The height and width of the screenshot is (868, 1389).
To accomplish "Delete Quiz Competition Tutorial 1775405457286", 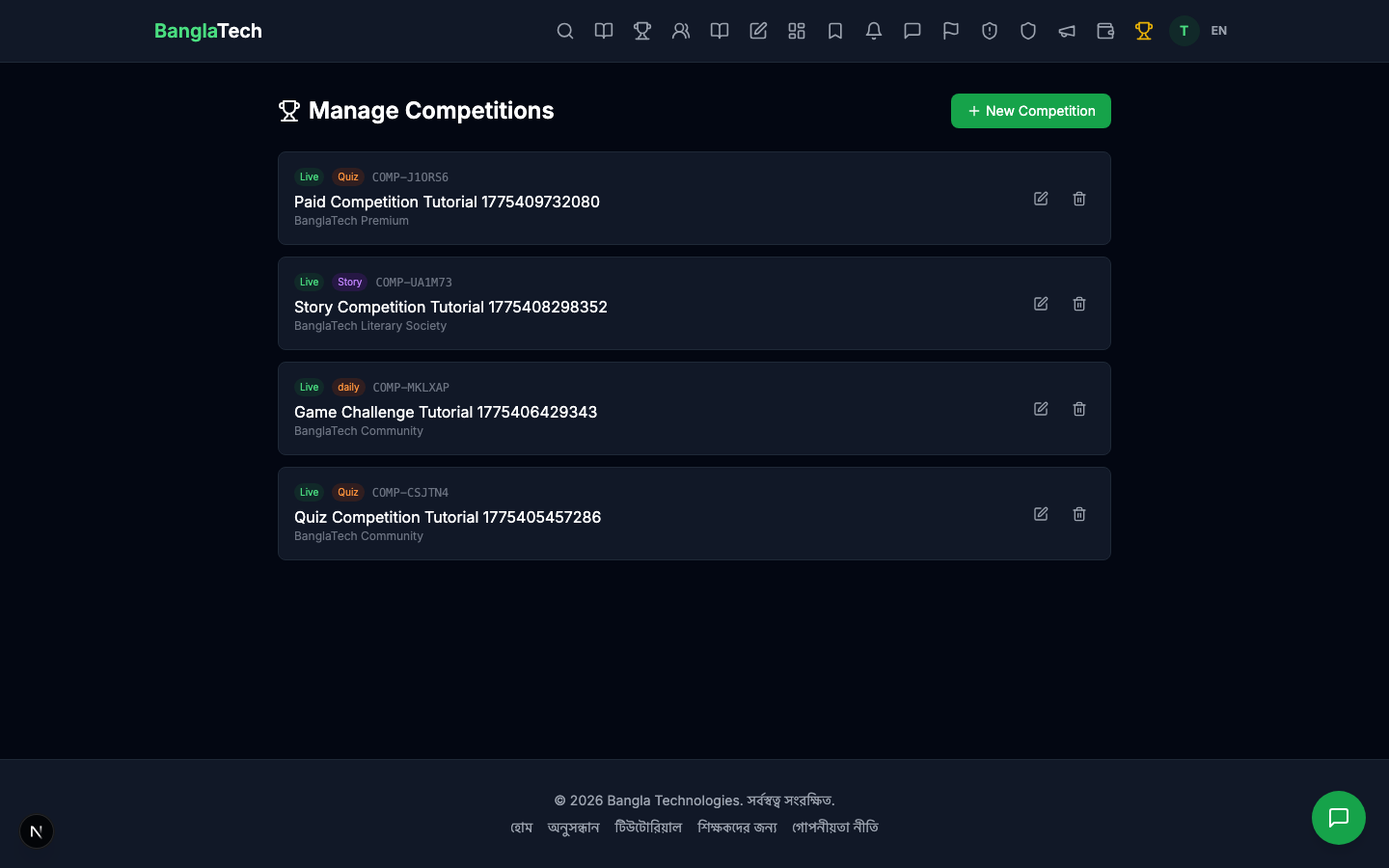I will coord(1079,514).
